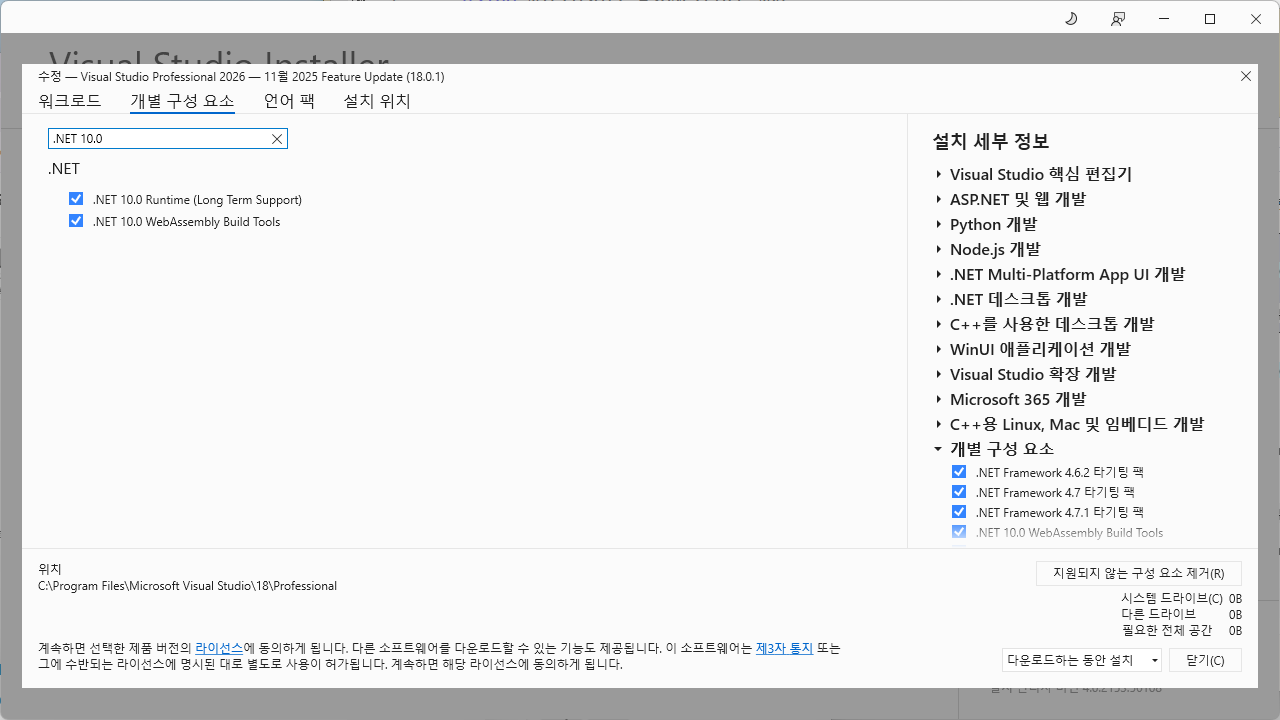
Task: Select 개별 구성 요소 tab
Action: (x=182, y=101)
